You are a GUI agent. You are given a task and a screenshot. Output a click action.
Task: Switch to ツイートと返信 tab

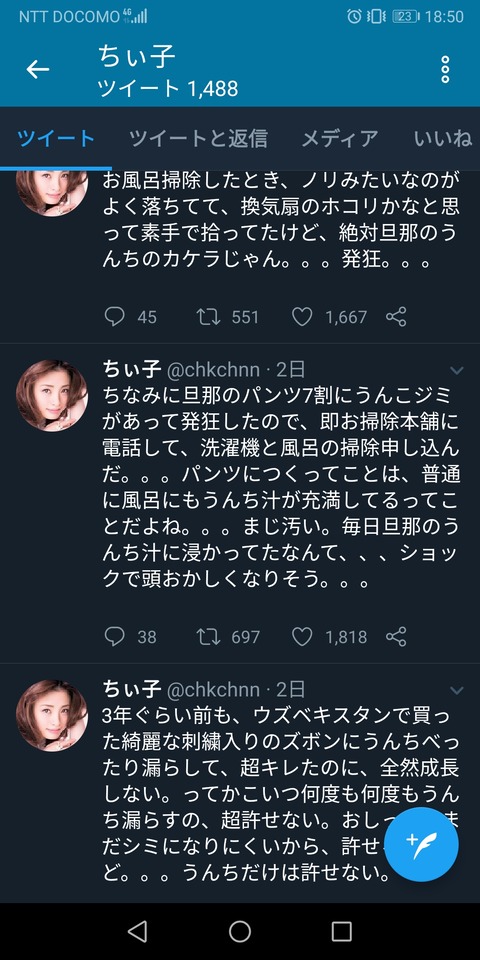(198, 139)
